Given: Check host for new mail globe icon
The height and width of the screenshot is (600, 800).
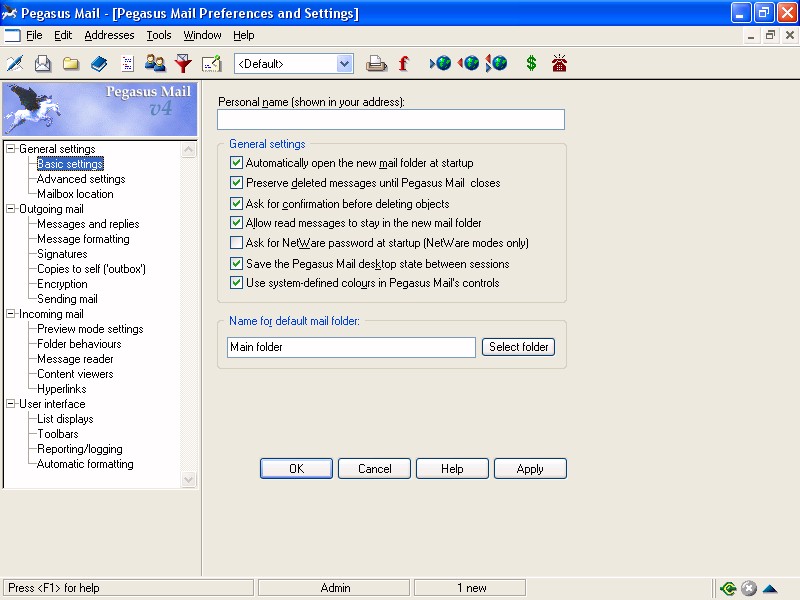Looking at the screenshot, I should 441,63.
